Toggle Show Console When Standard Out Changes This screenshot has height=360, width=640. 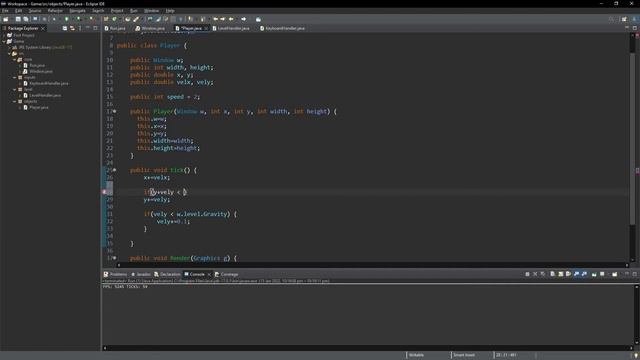[x=576, y=274]
